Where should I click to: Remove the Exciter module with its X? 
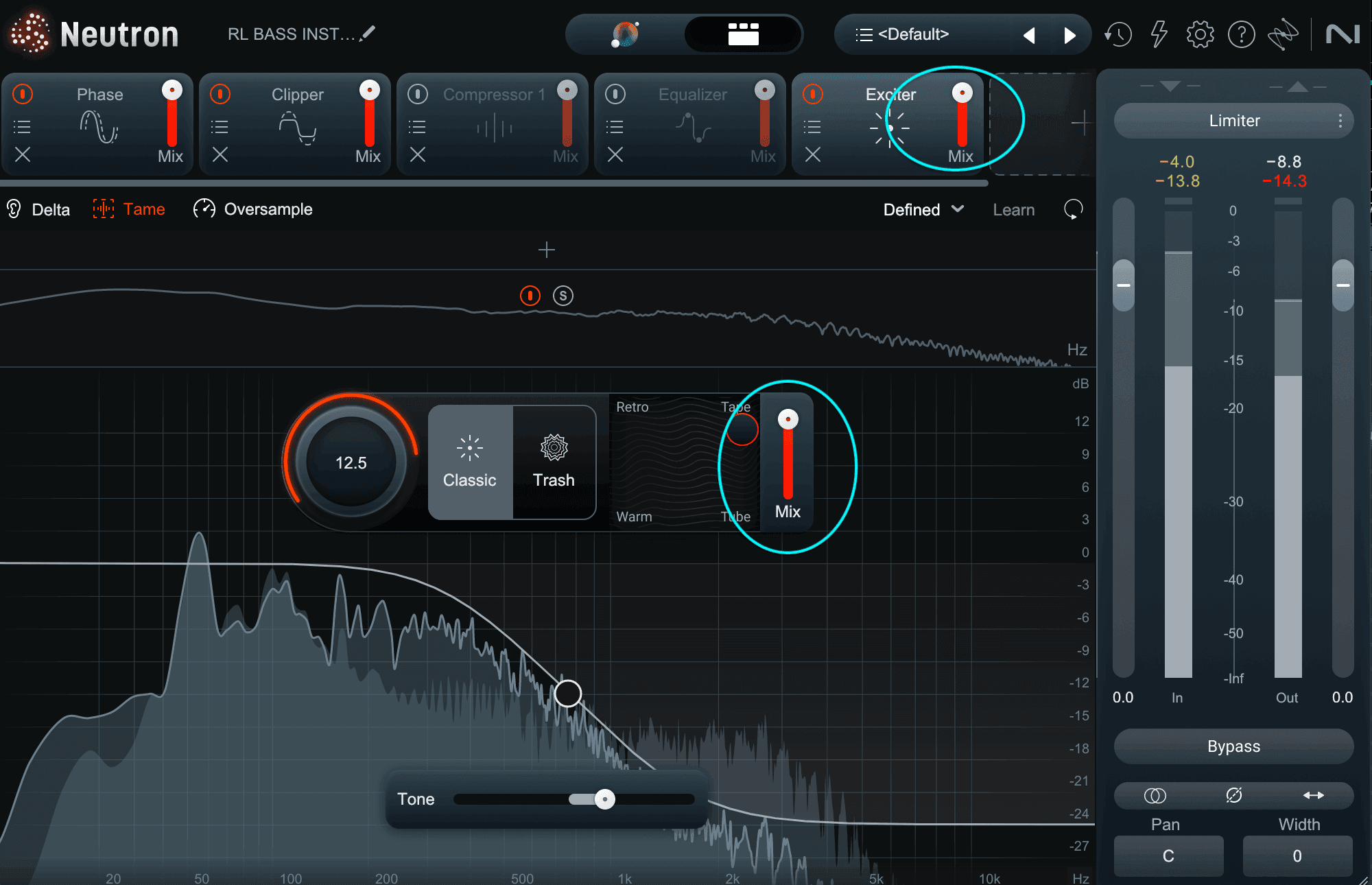pyautogui.click(x=813, y=155)
